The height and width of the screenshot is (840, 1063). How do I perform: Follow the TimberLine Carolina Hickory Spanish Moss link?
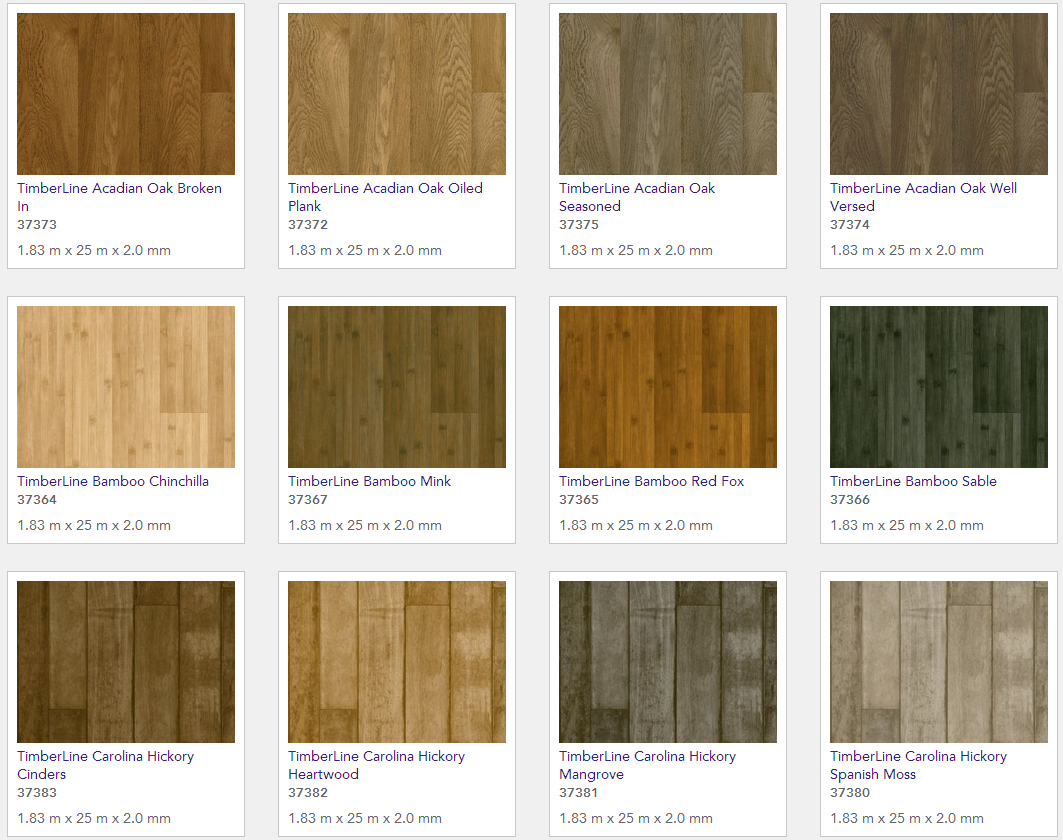(x=919, y=765)
